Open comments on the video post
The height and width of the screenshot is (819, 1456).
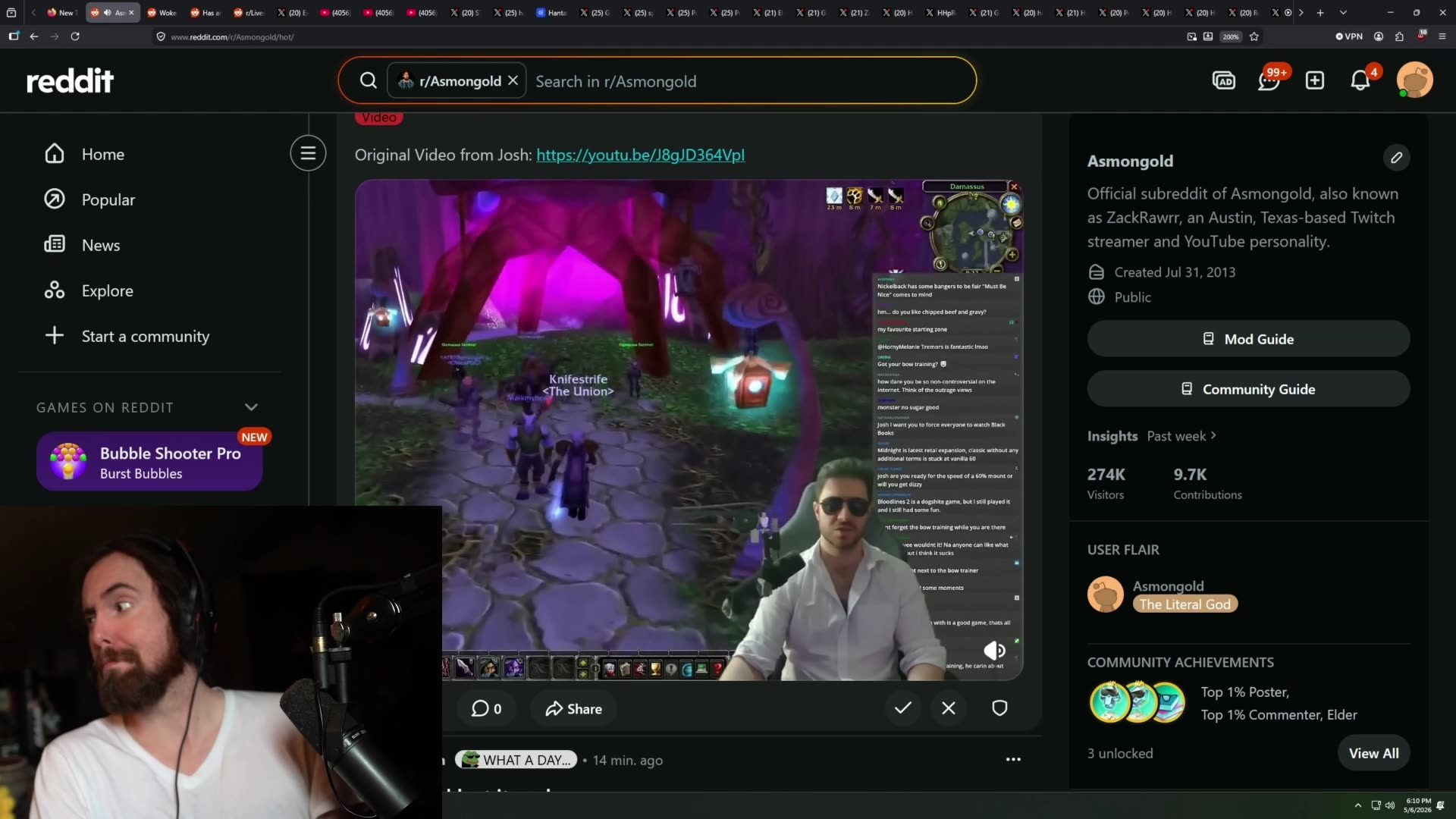(486, 709)
